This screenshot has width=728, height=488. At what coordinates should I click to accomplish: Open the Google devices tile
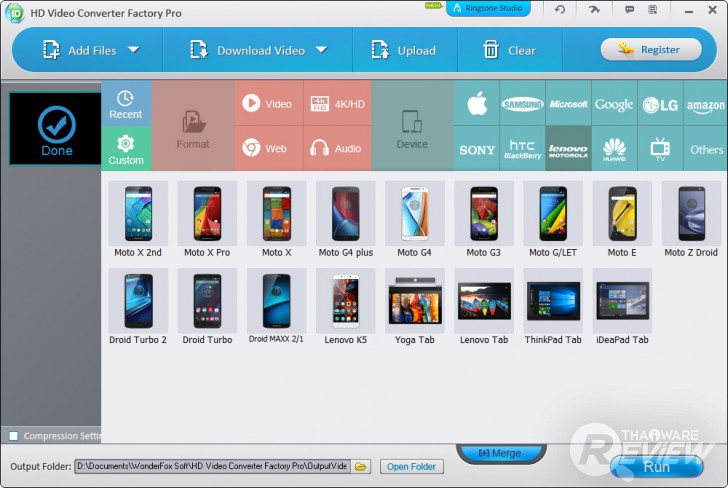(614, 103)
